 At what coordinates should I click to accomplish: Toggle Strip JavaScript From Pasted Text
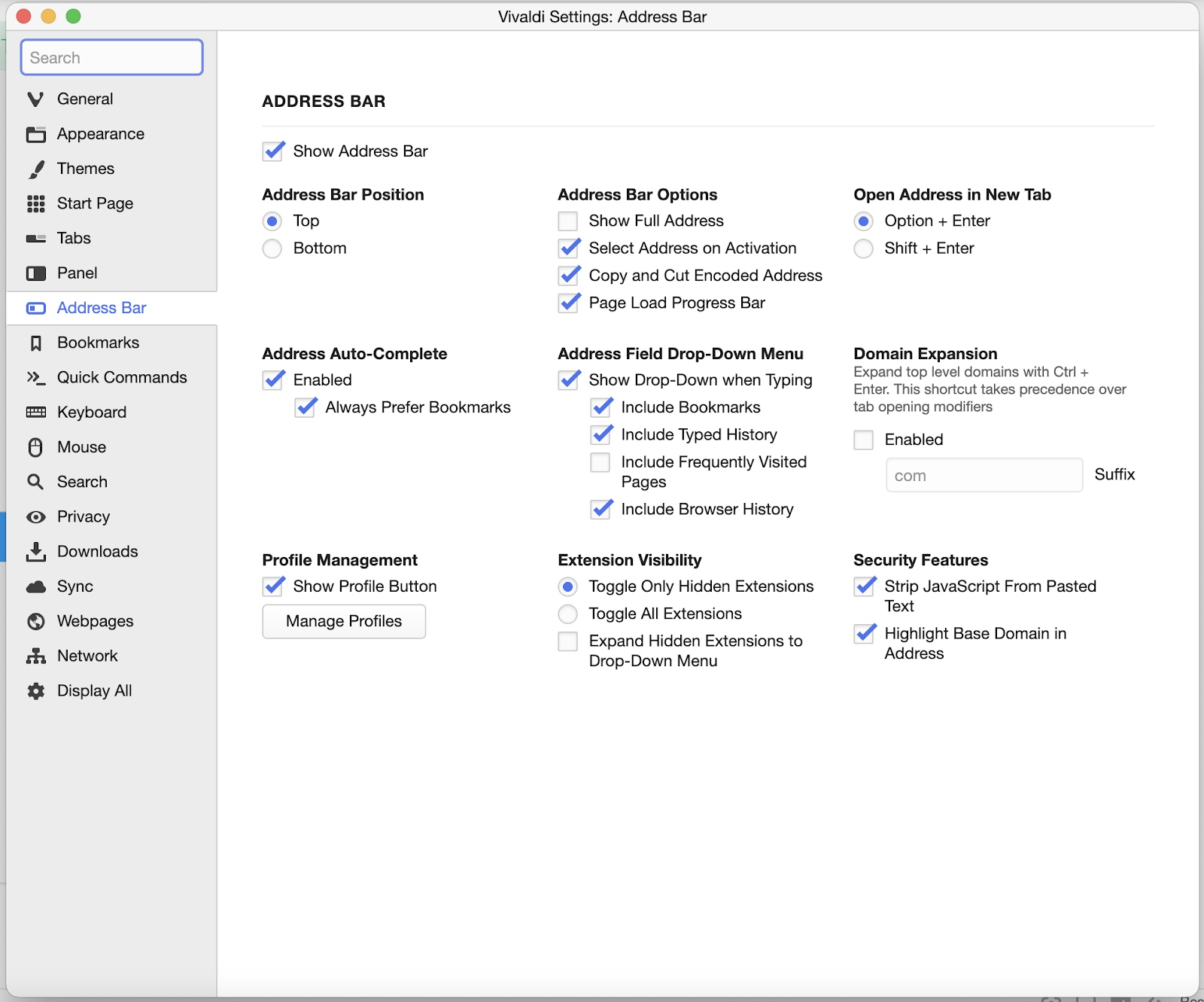point(865,586)
